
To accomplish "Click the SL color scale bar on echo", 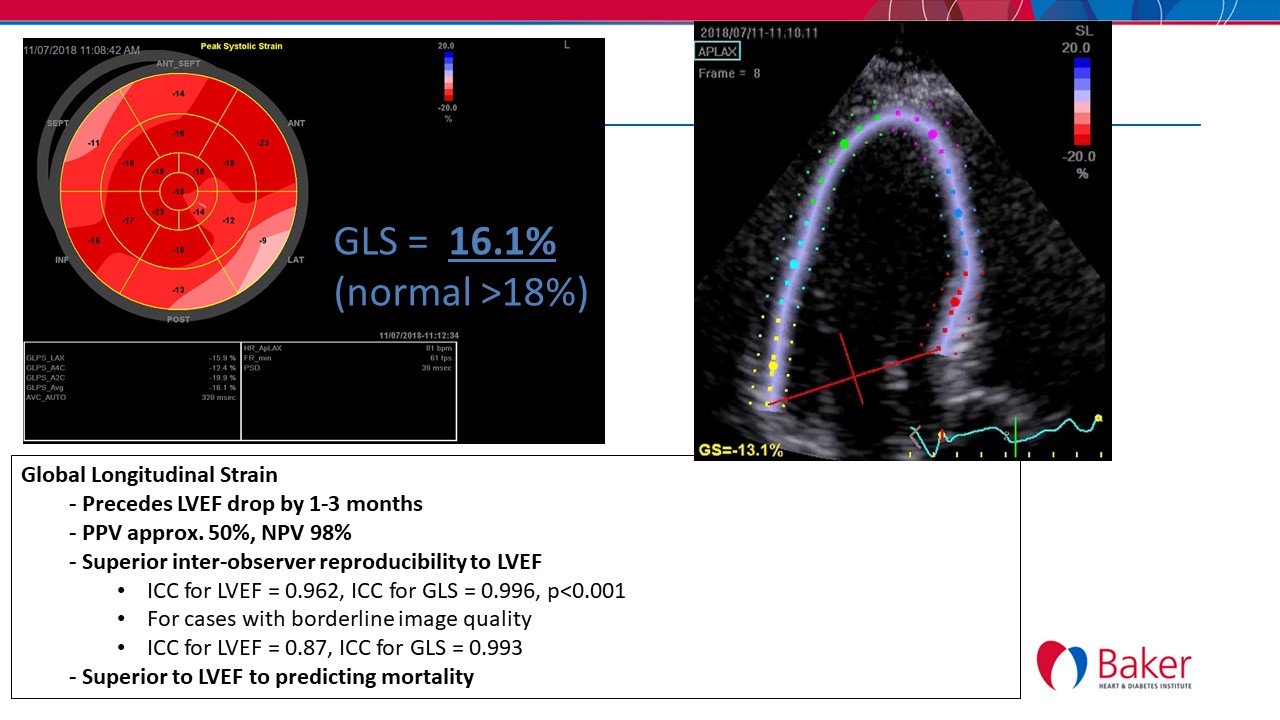I will (x=1081, y=102).
